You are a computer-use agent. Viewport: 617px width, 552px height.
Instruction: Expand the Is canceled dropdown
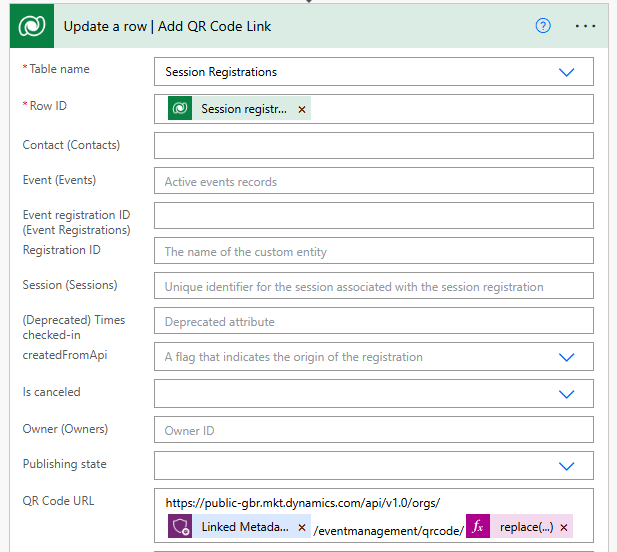click(x=567, y=393)
